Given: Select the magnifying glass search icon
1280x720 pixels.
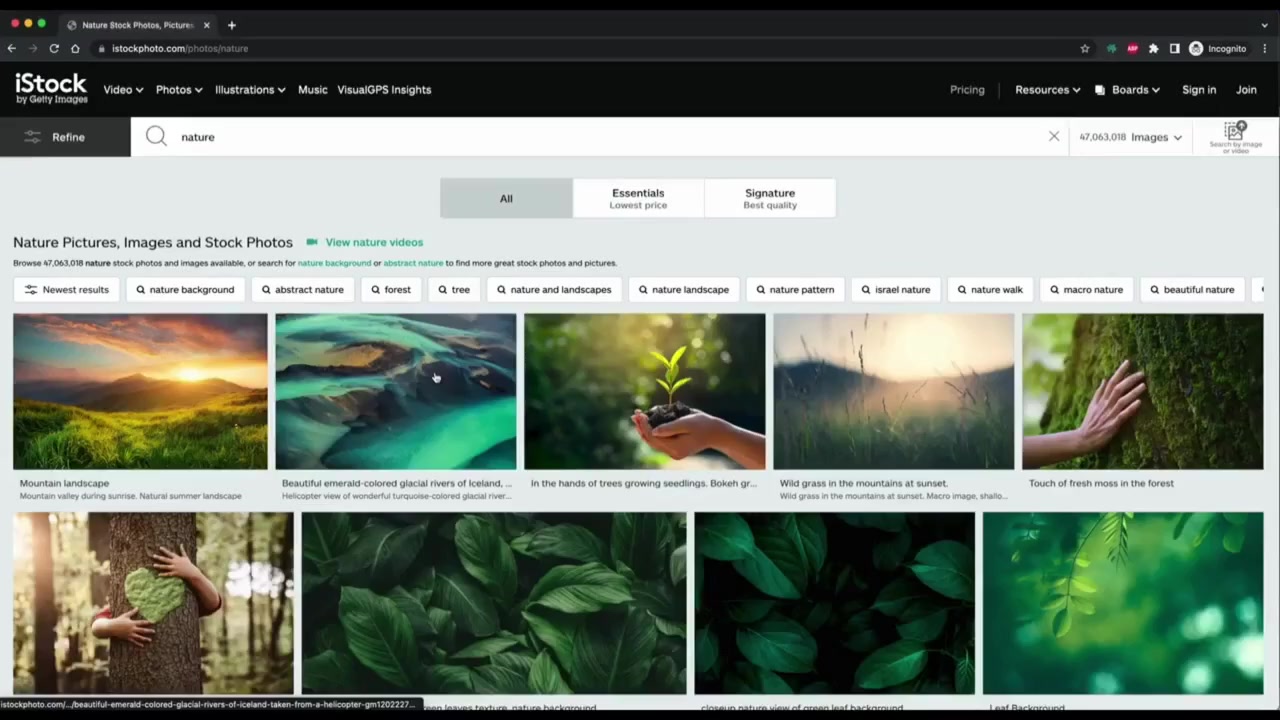Looking at the screenshot, I should 156,136.
